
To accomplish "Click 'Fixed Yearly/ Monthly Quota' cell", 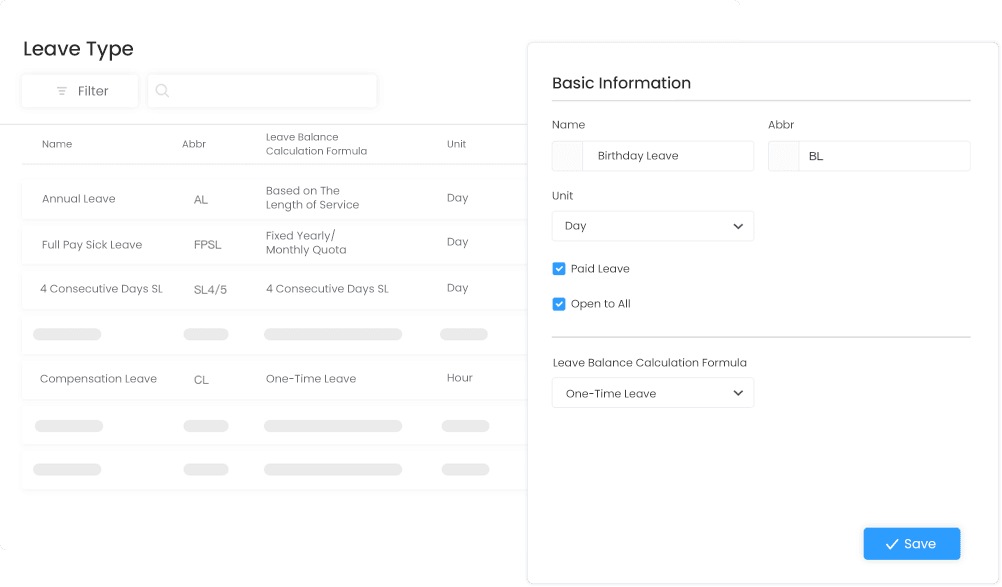I will coord(306,243).
